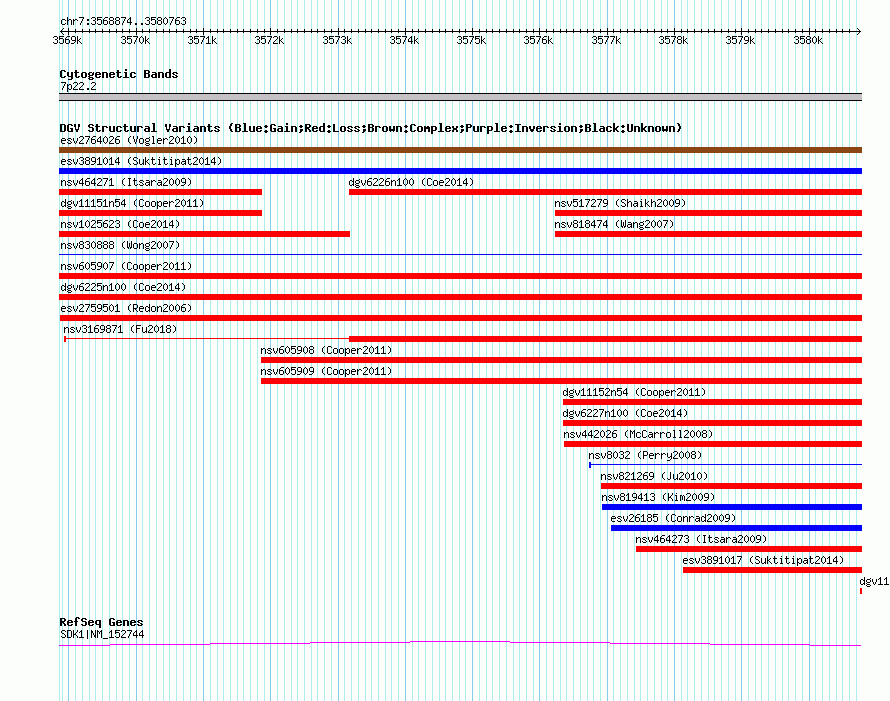Click nsv819413 (Kim2009) label
Image resolution: width=890 pixels, height=701 pixels.
pos(658,497)
